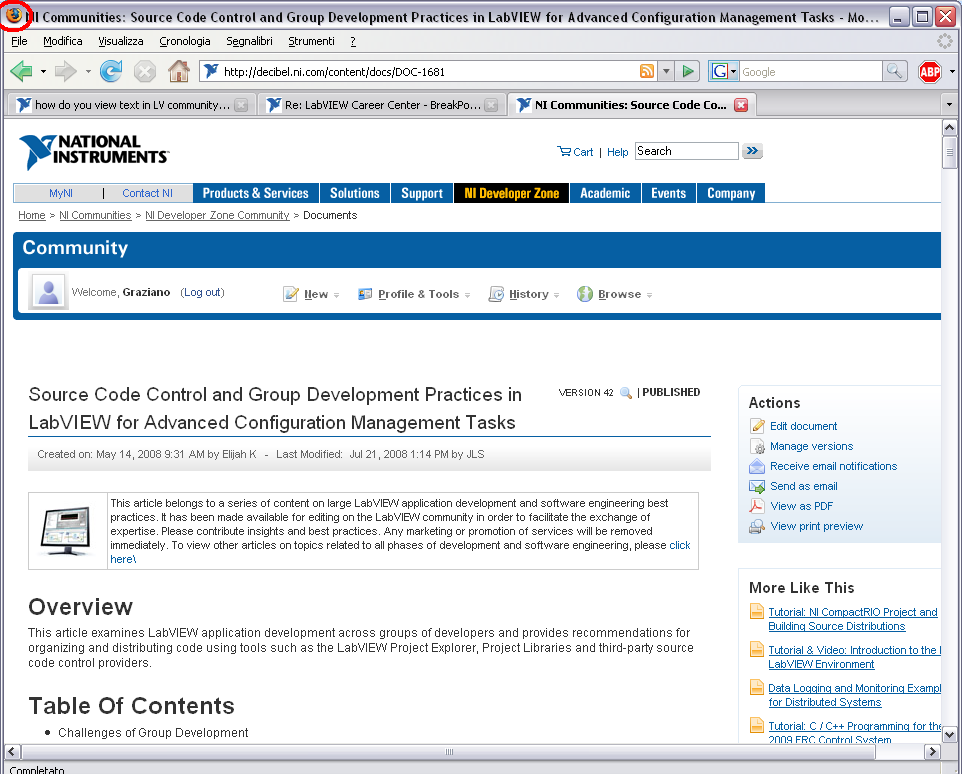Open the Adblock Plus ABP icon

click(x=929, y=72)
